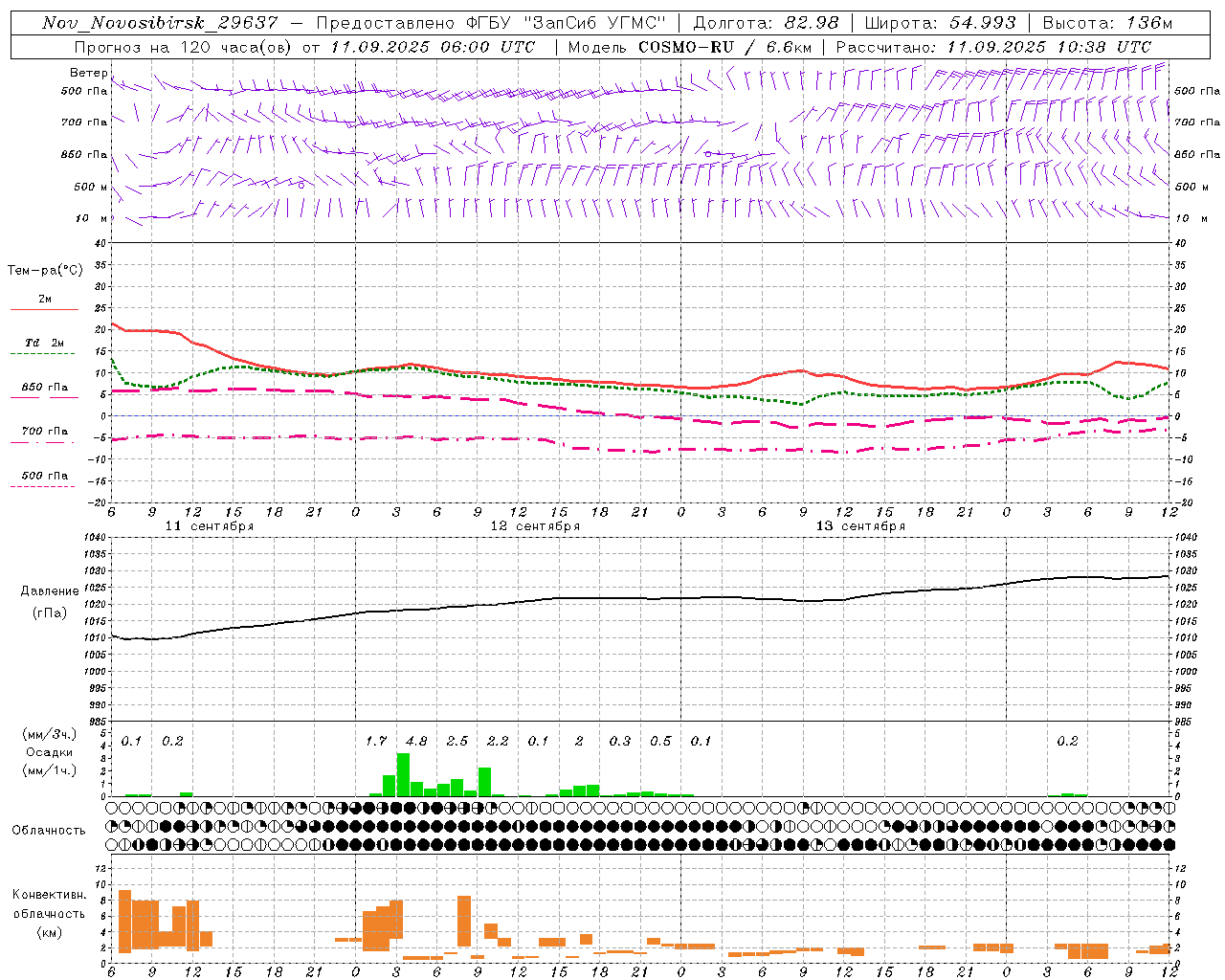Select the 'Широта: 54.993' header value
This screenshot has height=980, width=1225.
(x=940, y=23)
